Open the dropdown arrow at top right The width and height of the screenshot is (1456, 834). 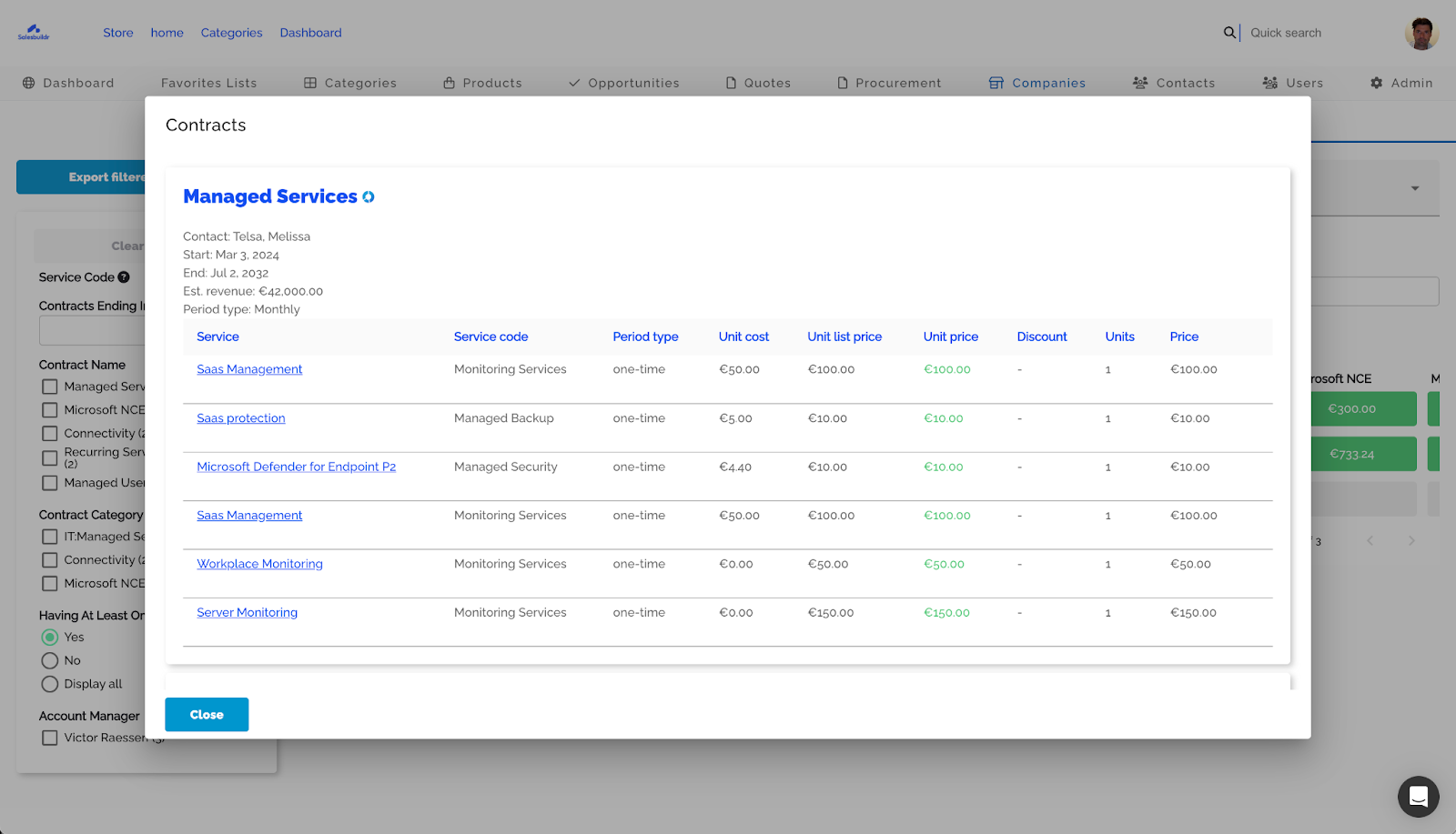click(x=1415, y=188)
